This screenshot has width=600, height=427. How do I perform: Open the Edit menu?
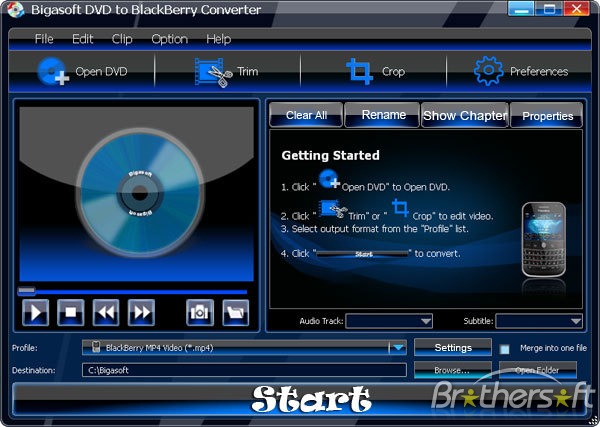[x=83, y=39]
